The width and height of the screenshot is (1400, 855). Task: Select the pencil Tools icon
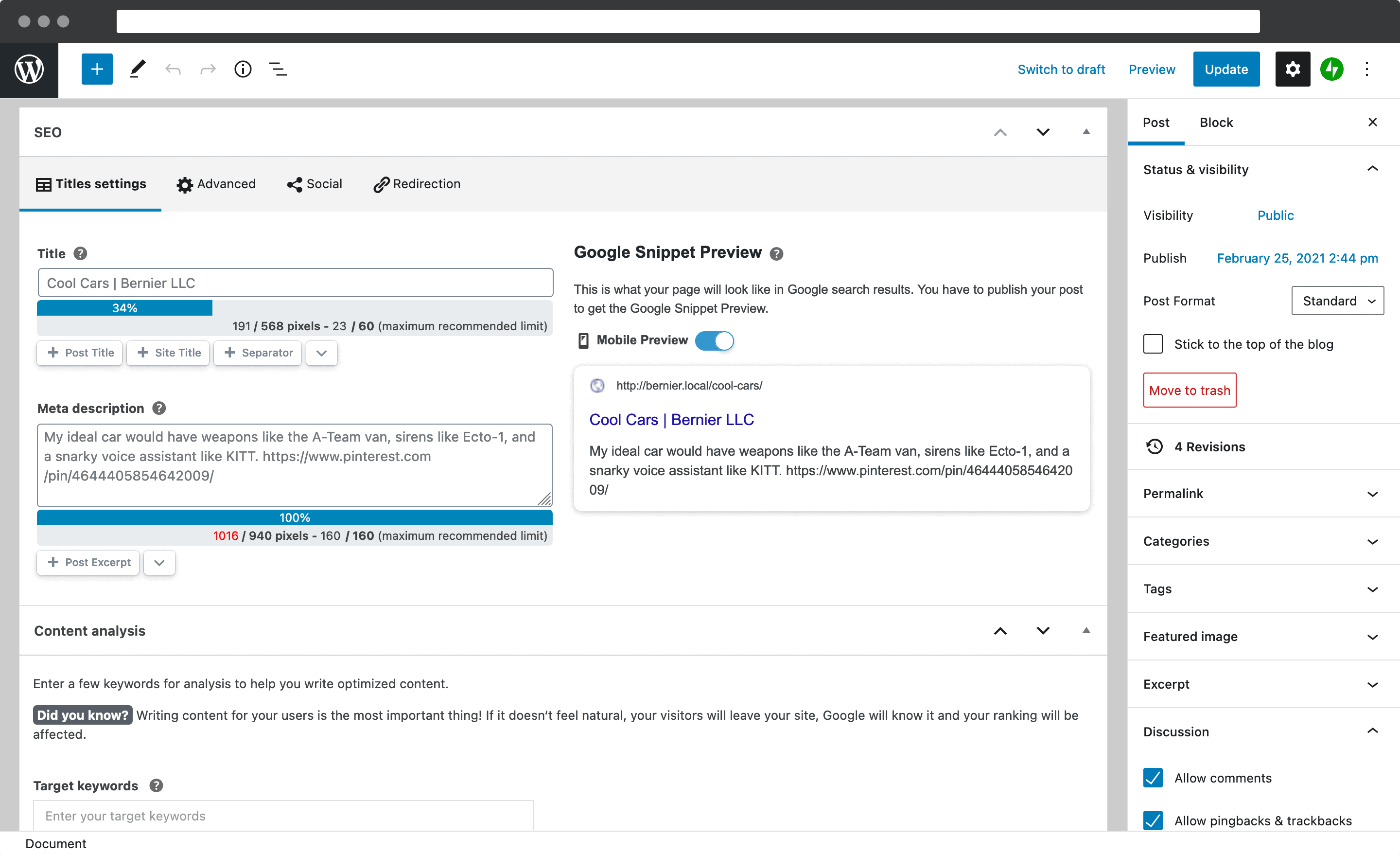click(x=137, y=70)
